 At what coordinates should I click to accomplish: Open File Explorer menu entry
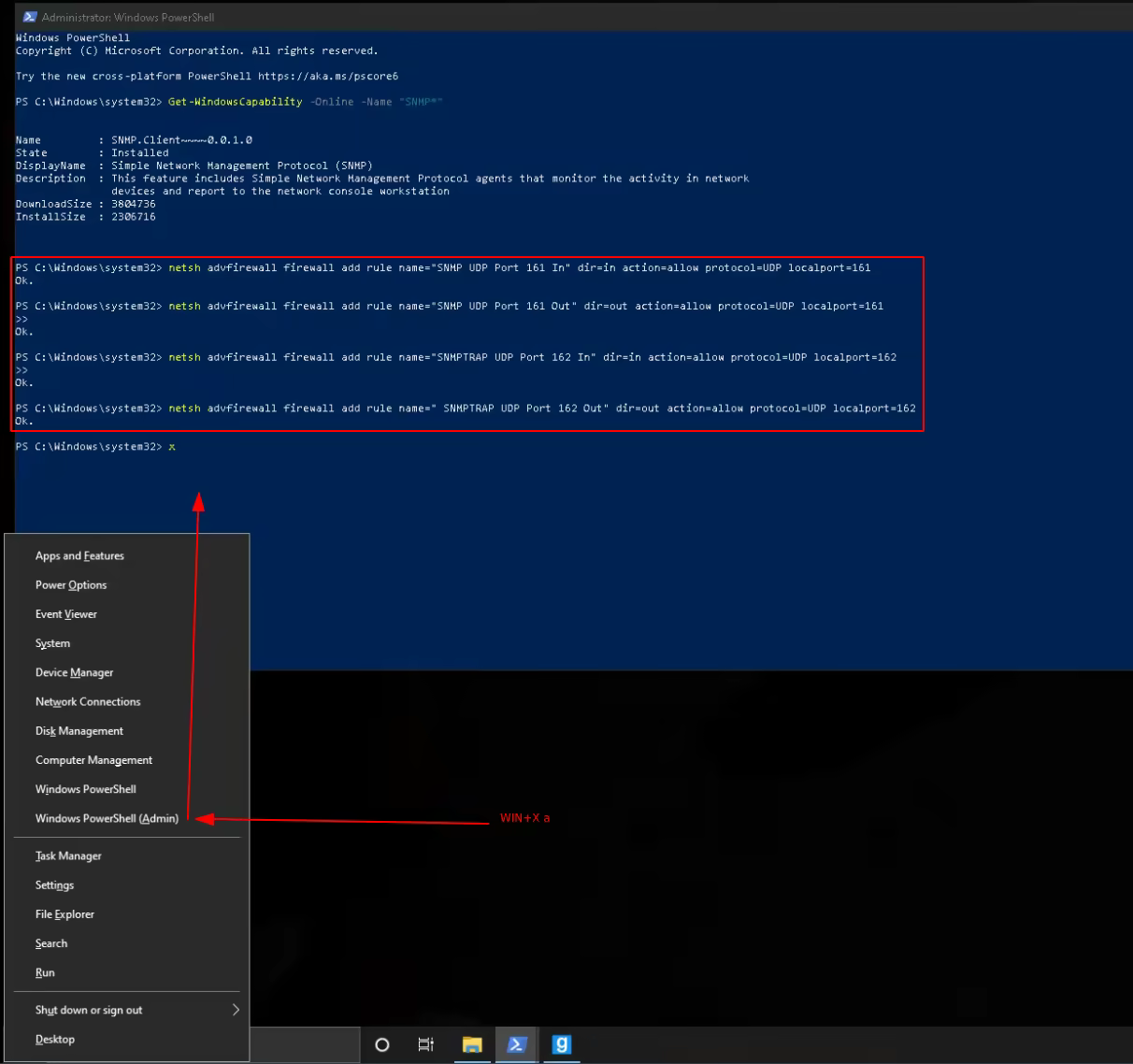(x=127, y=913)
